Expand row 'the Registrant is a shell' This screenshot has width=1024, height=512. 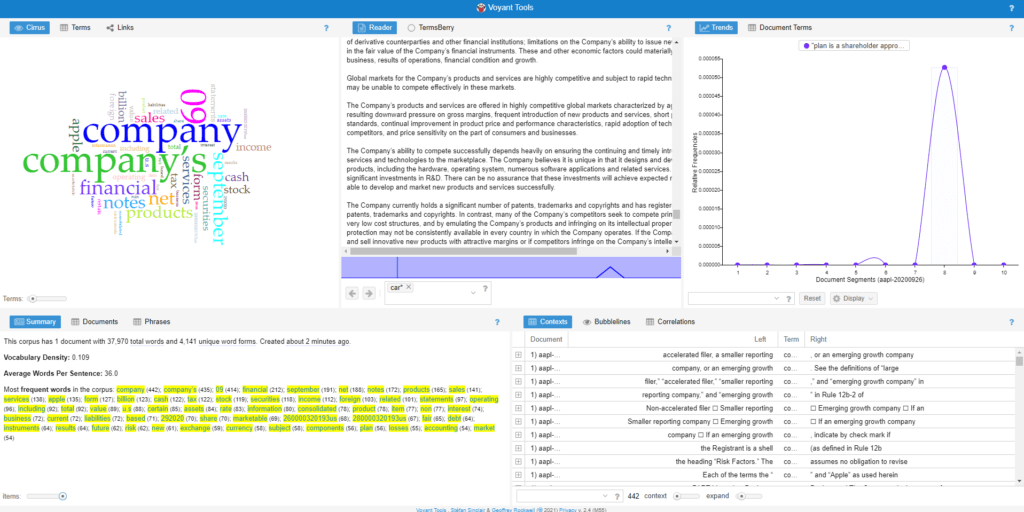(x=519, y=448)
